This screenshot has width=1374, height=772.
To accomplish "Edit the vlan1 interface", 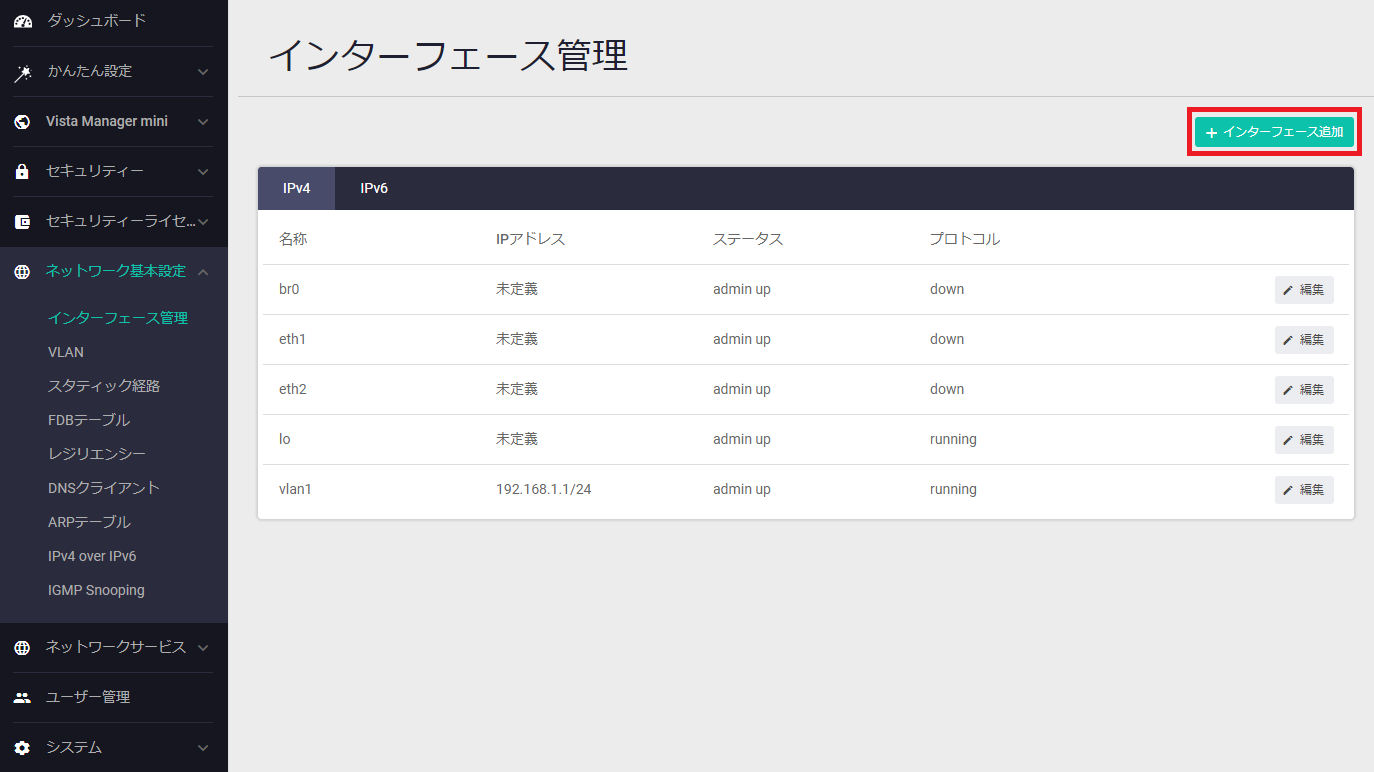I will click(1304, 490).
